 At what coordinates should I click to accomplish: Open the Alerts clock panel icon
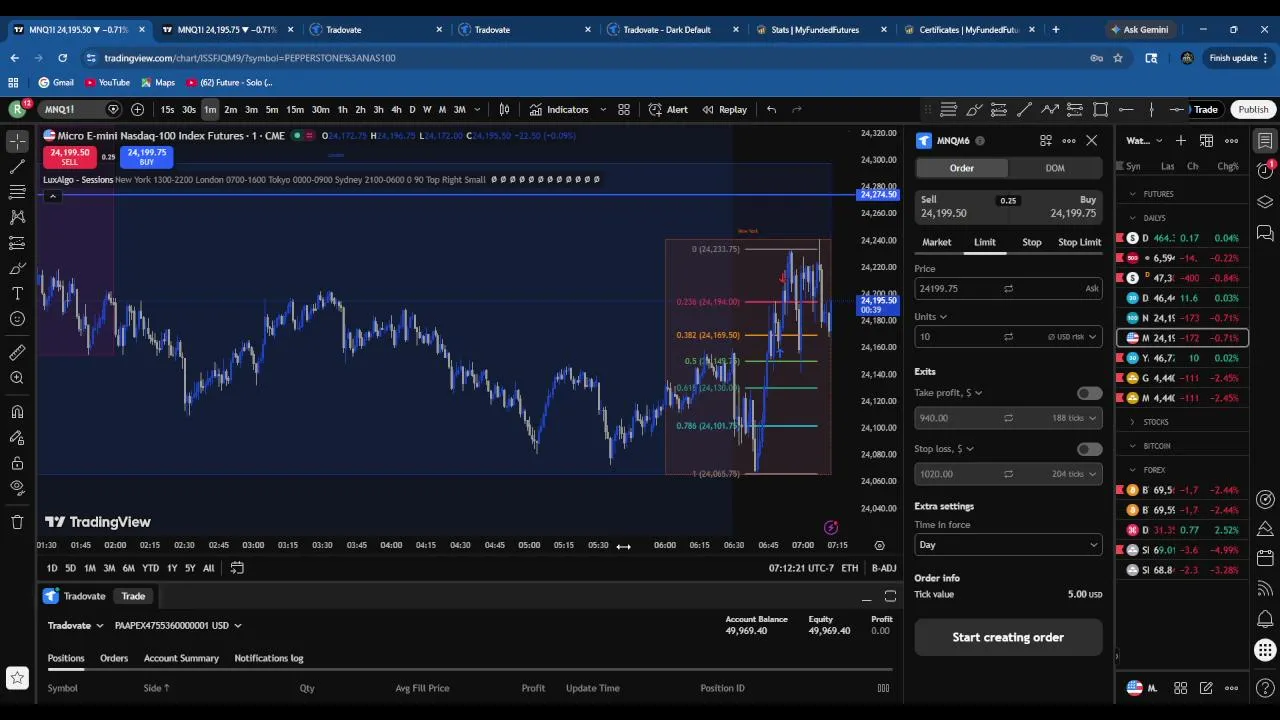click(x=1265, y=171)
